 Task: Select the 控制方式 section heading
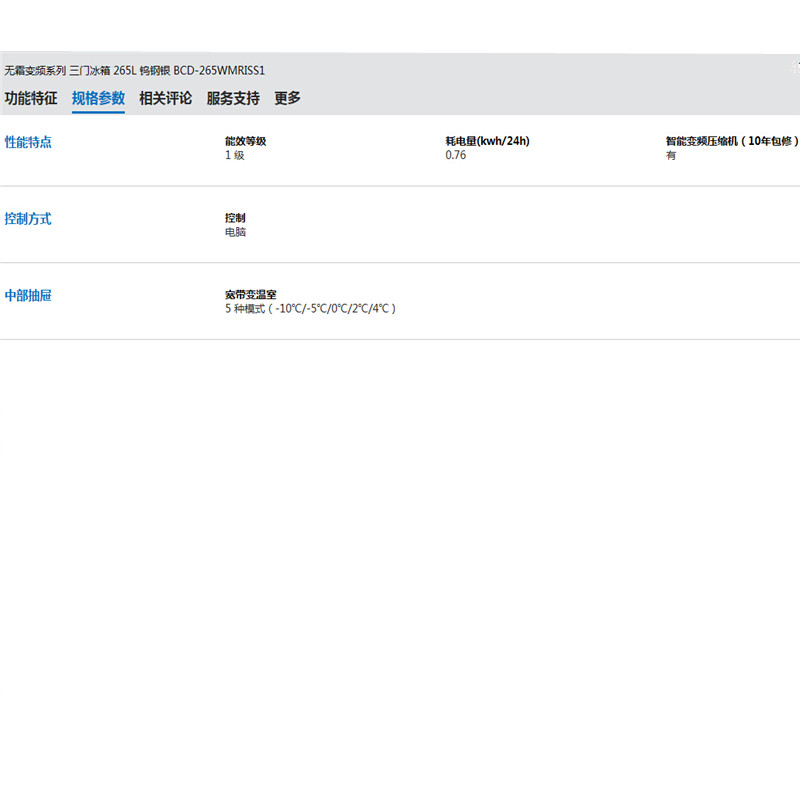tap(28, 219)
